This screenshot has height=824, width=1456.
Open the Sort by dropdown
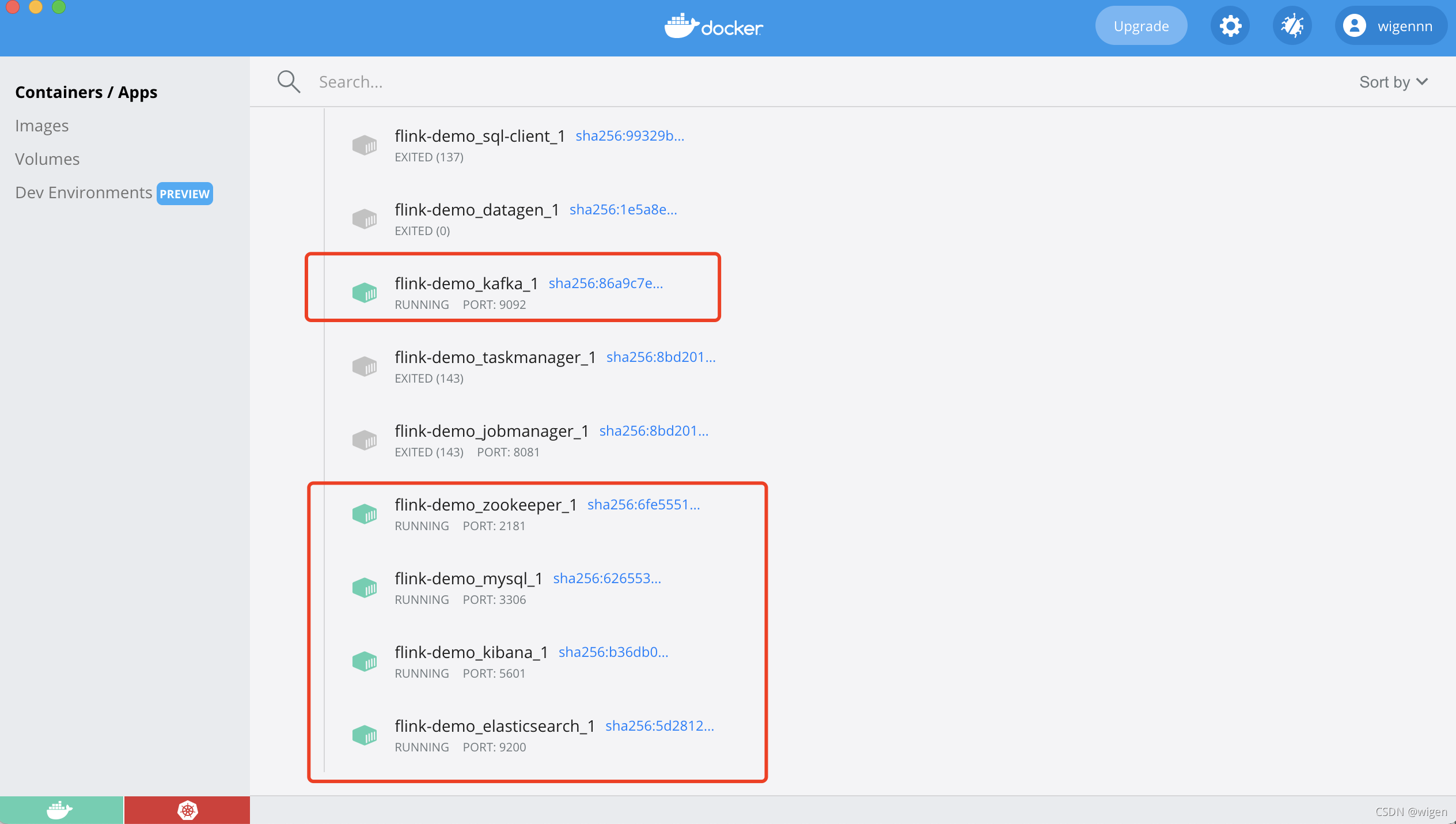tap(1393, 82)
